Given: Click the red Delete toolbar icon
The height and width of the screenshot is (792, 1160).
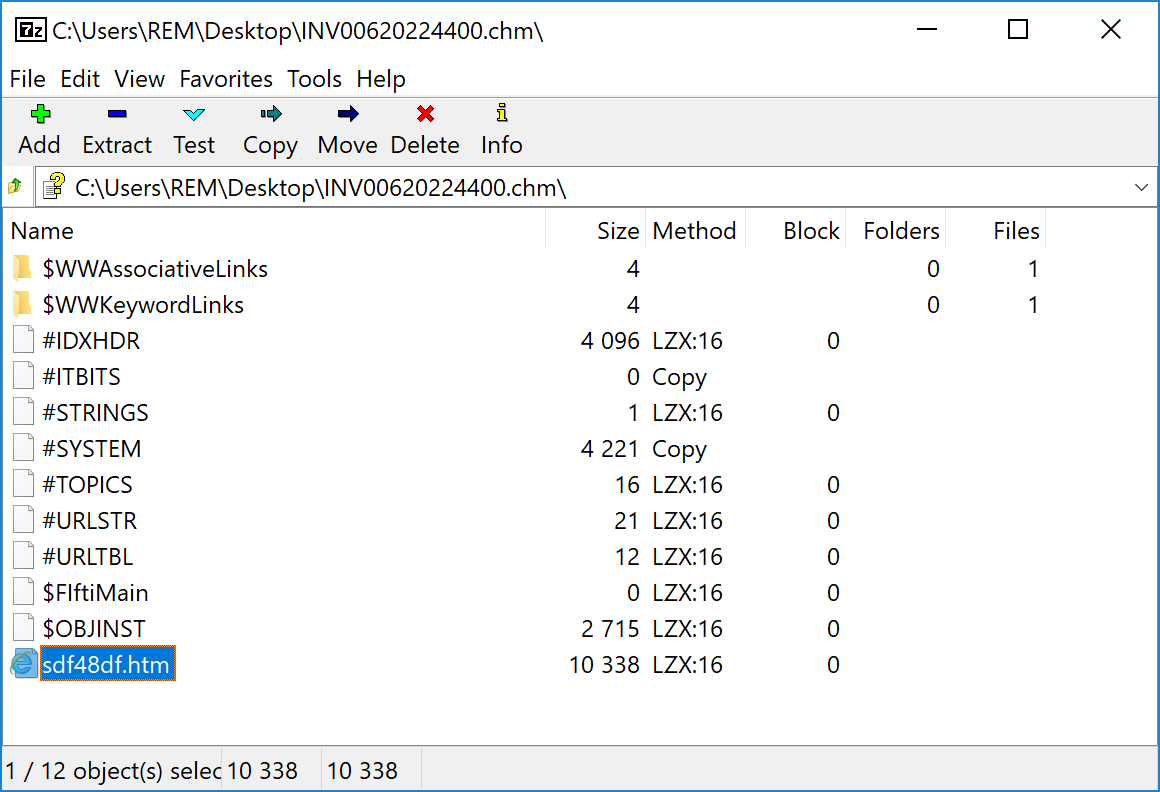Looking at the screenshot, I should coord(425,115).
